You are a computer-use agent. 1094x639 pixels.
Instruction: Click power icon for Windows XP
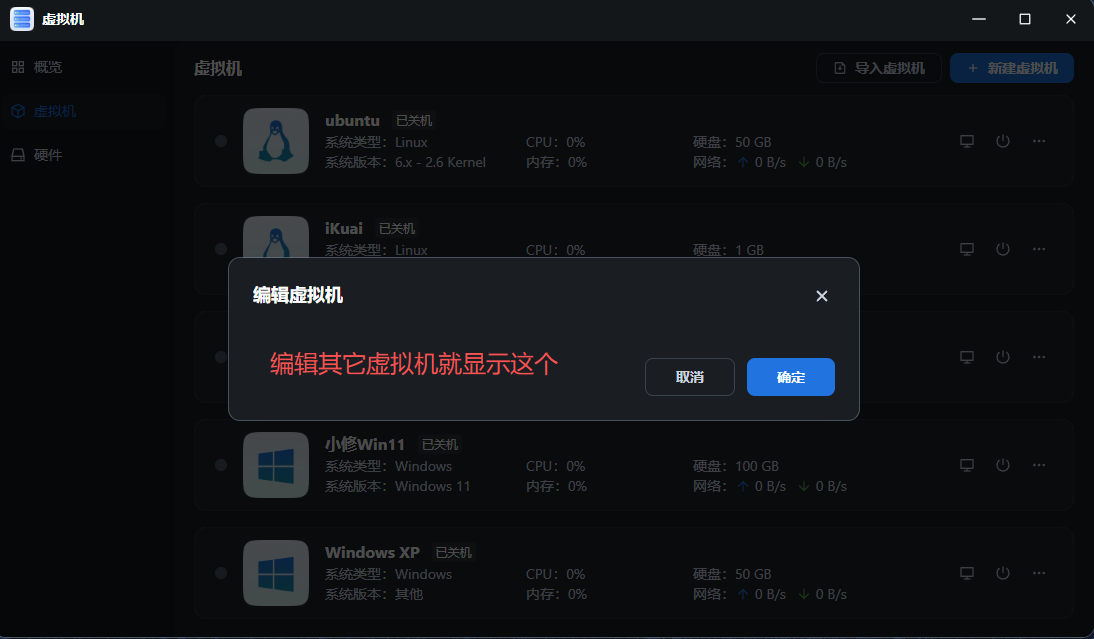[1003, 573]
